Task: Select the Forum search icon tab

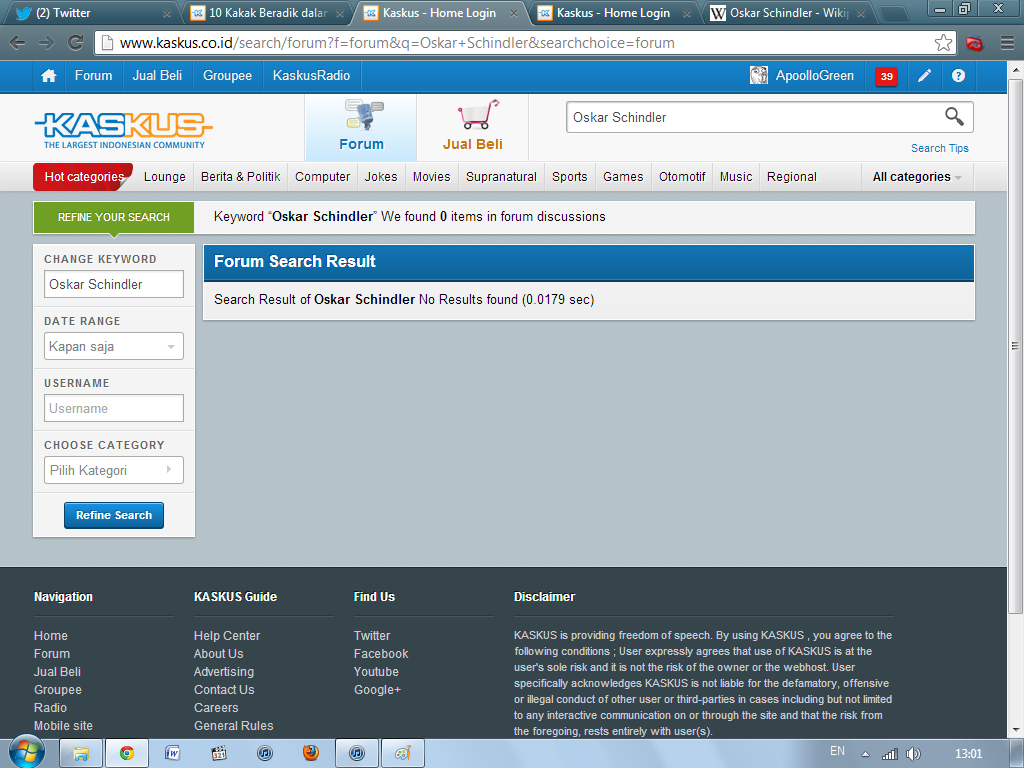Action: coord(361,127)
